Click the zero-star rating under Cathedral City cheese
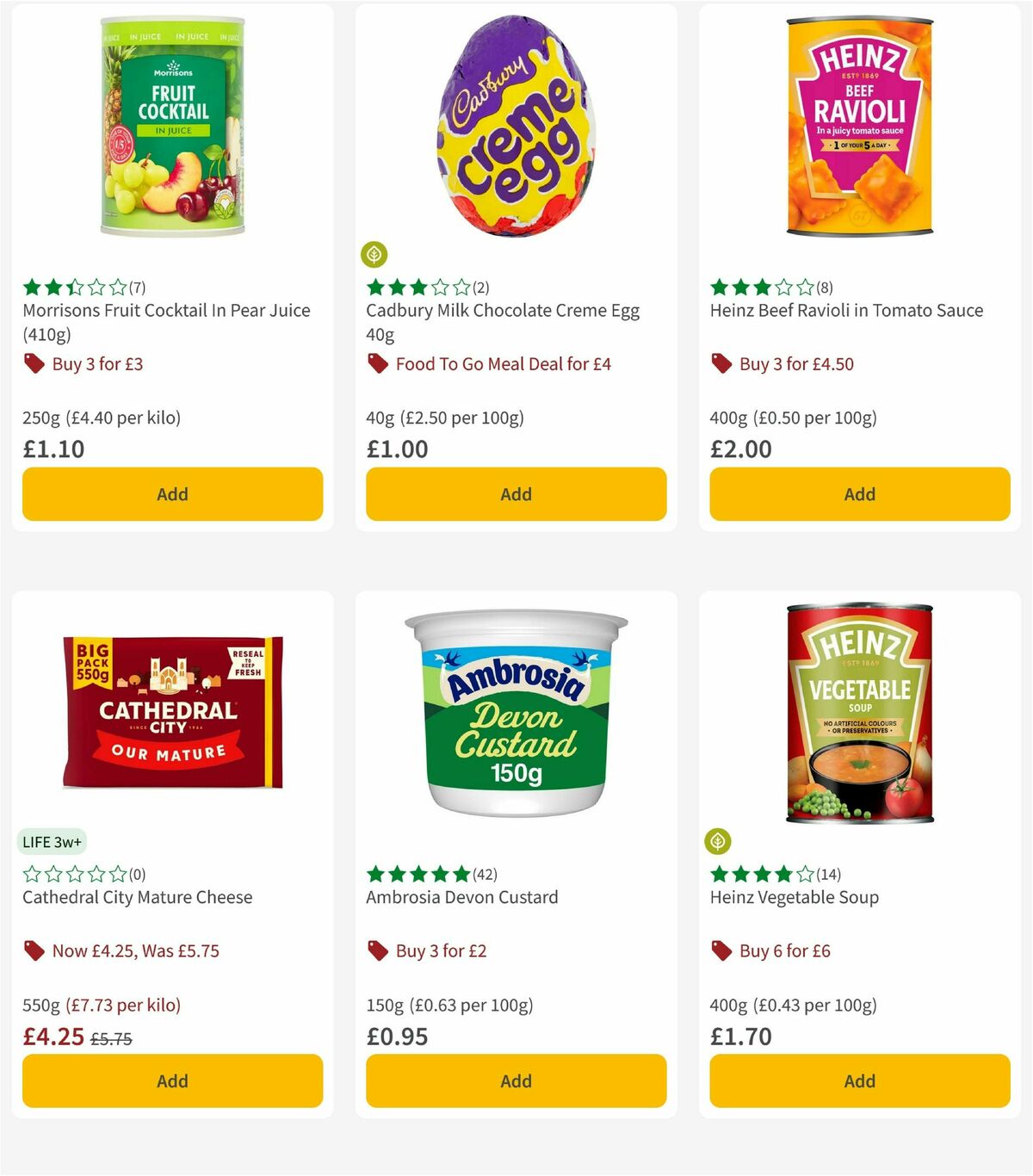The height and width of the screenshot is (1176, 1033). 73,873
